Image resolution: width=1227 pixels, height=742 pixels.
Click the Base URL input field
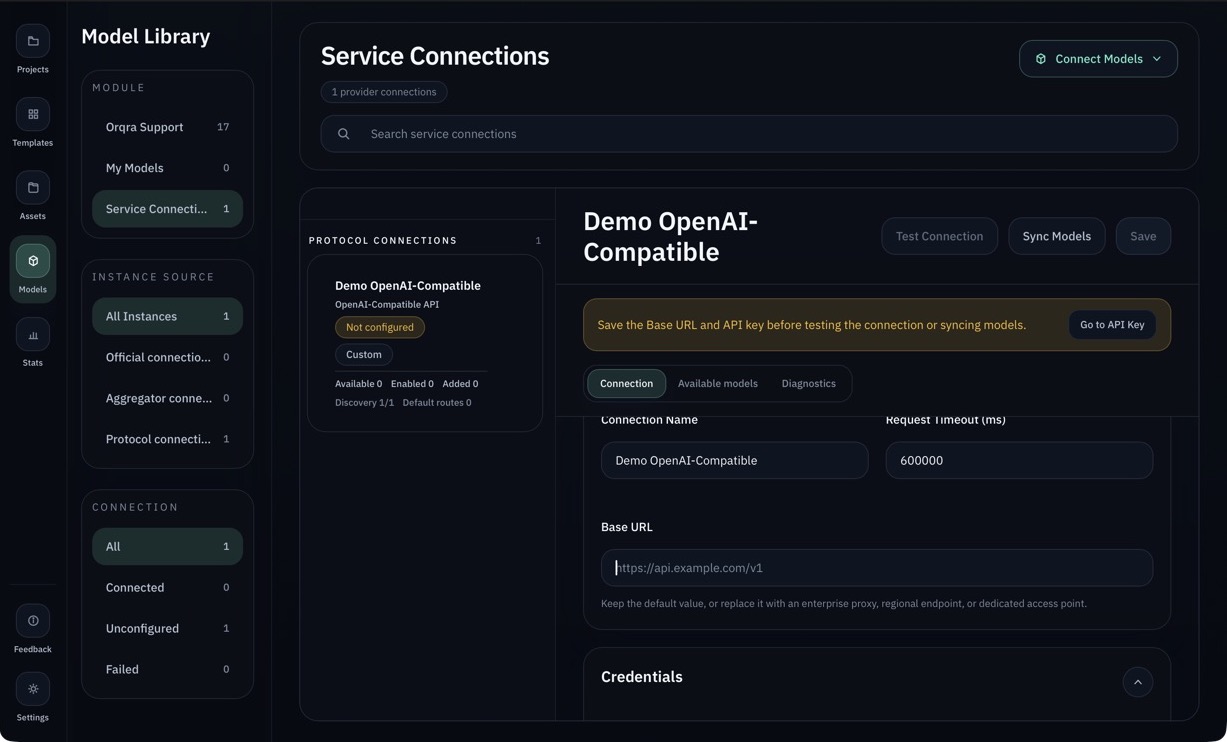coord(876,568)
